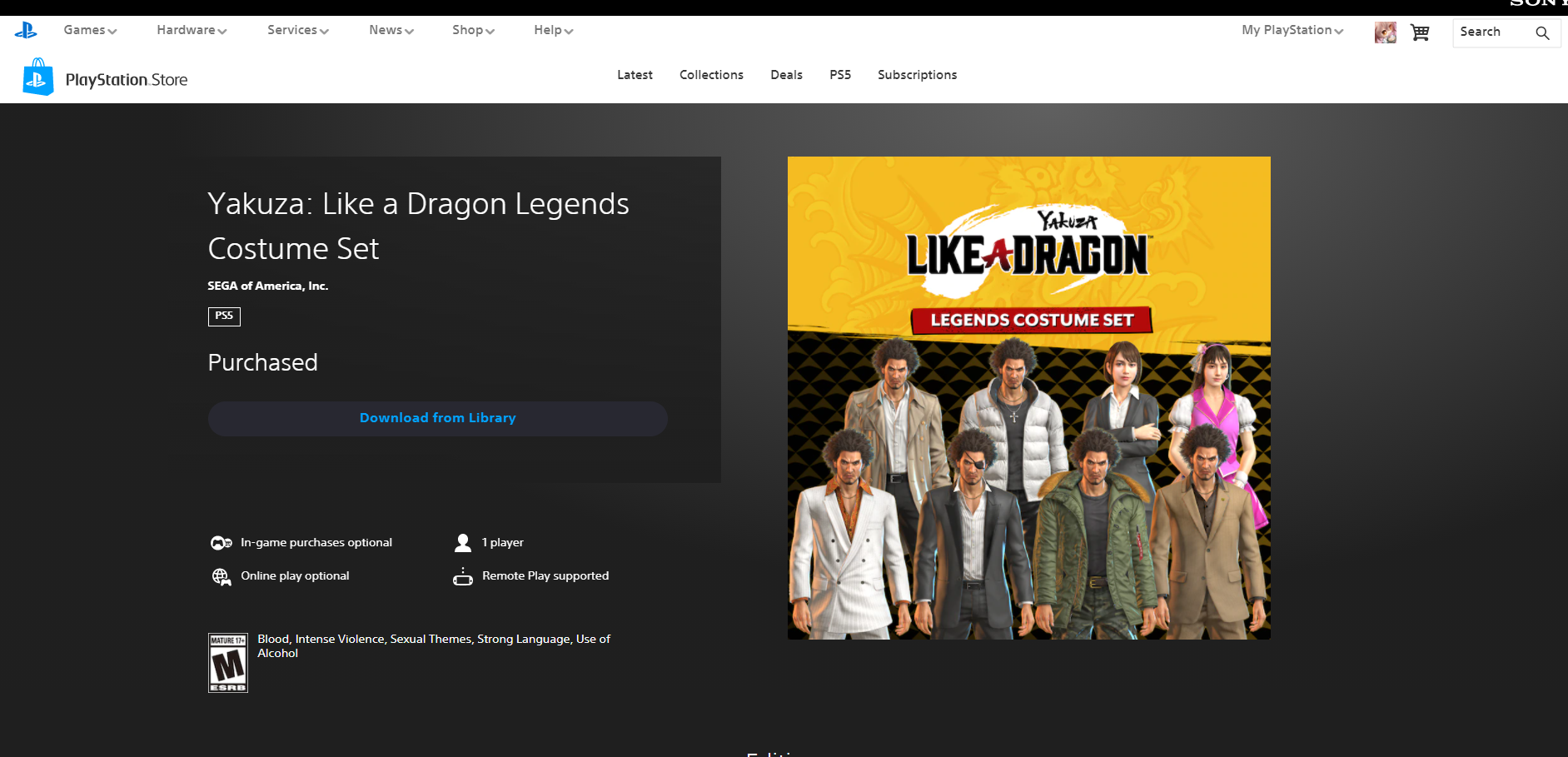Click the in-game purchases controller icon
Image resolution: width=1568 pixels, height=757 pixels.
click(x=221, y=543)
